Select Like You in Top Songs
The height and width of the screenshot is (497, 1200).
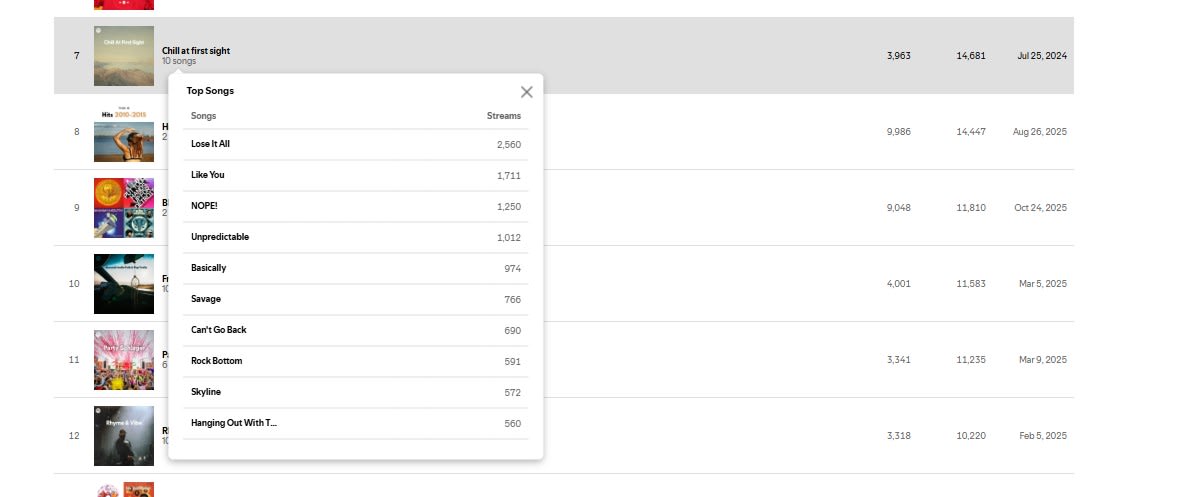click(208, 175)
